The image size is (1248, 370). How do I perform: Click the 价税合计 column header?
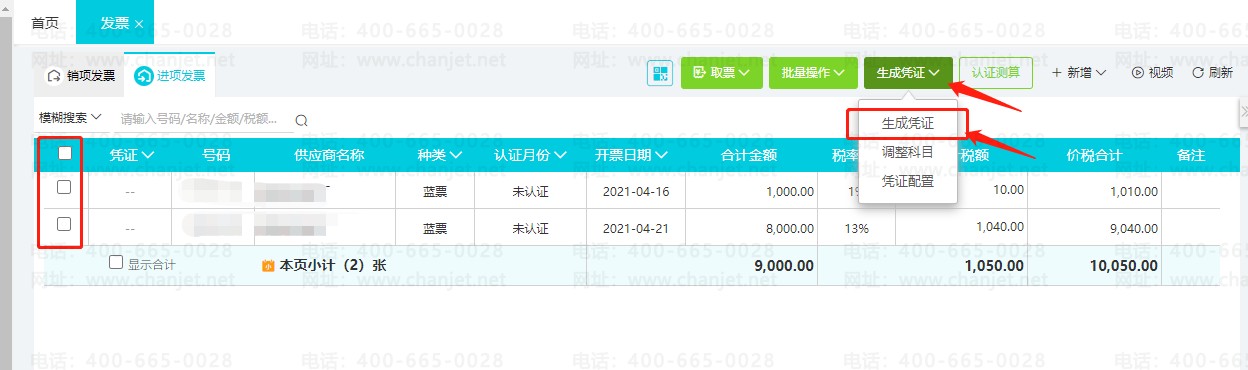click(1094, 155)
